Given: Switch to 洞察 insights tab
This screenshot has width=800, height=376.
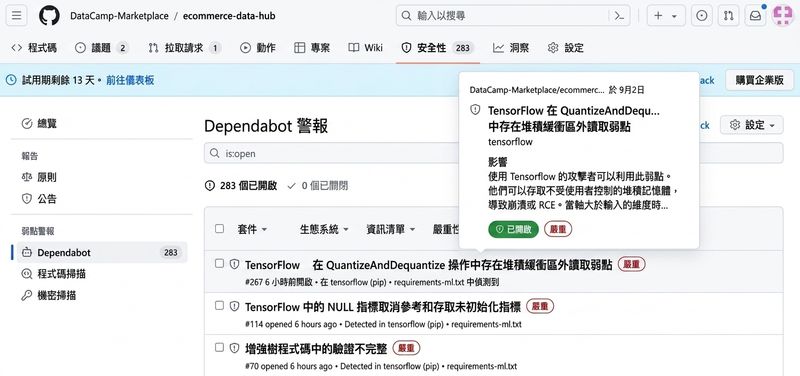Looking at the screenshot, I should pyautogui.click(x=511, y=48).
